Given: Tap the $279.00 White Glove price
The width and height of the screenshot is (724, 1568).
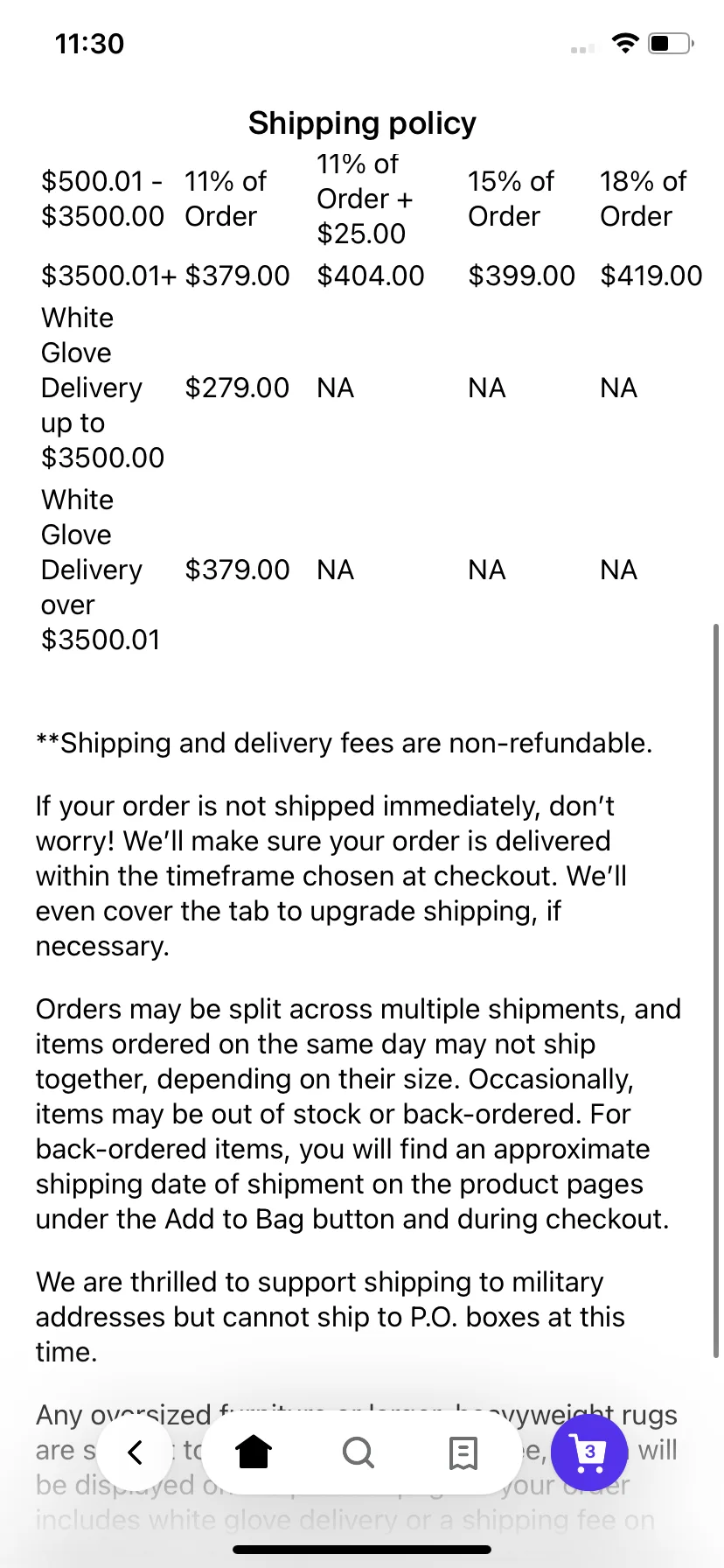Looking at the screenshot, I should pos(237,388).
